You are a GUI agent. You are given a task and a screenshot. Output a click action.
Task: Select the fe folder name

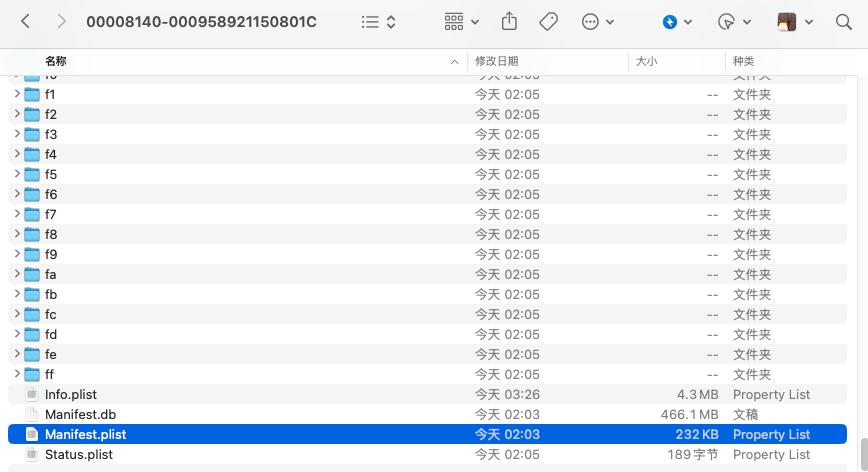pos(50,354)
